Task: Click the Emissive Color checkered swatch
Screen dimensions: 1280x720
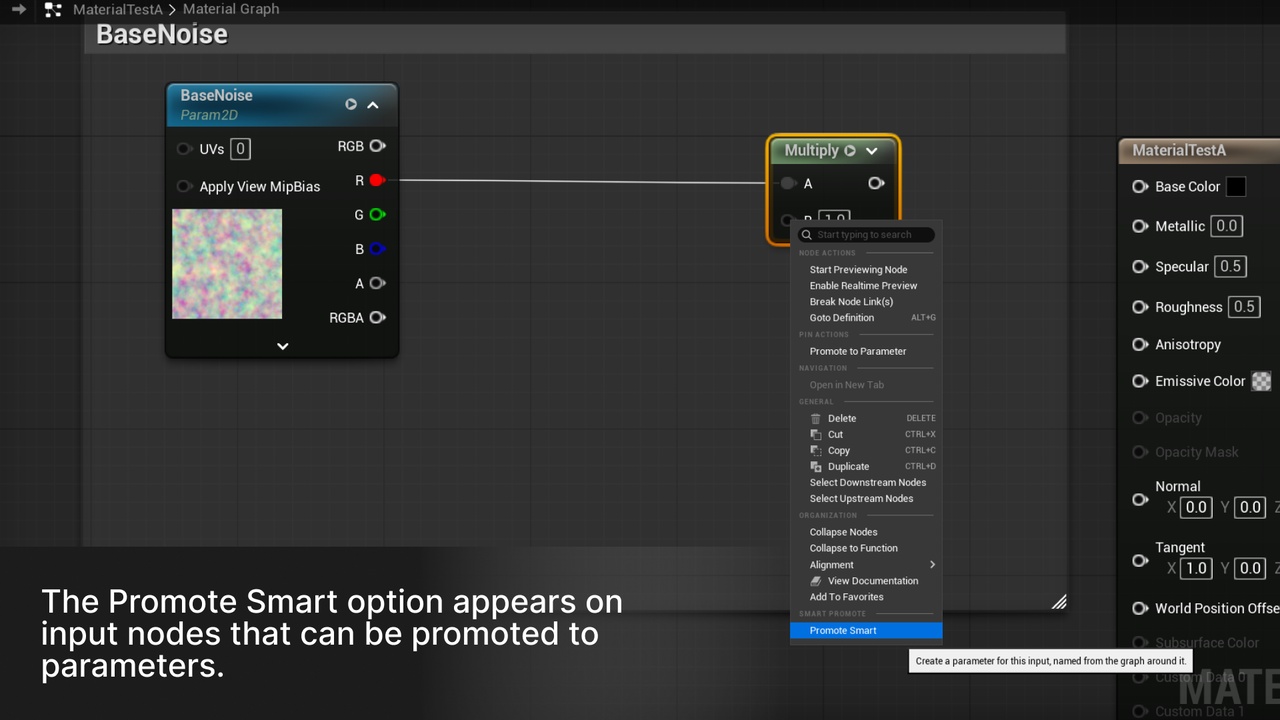Action: [1262, 381]
